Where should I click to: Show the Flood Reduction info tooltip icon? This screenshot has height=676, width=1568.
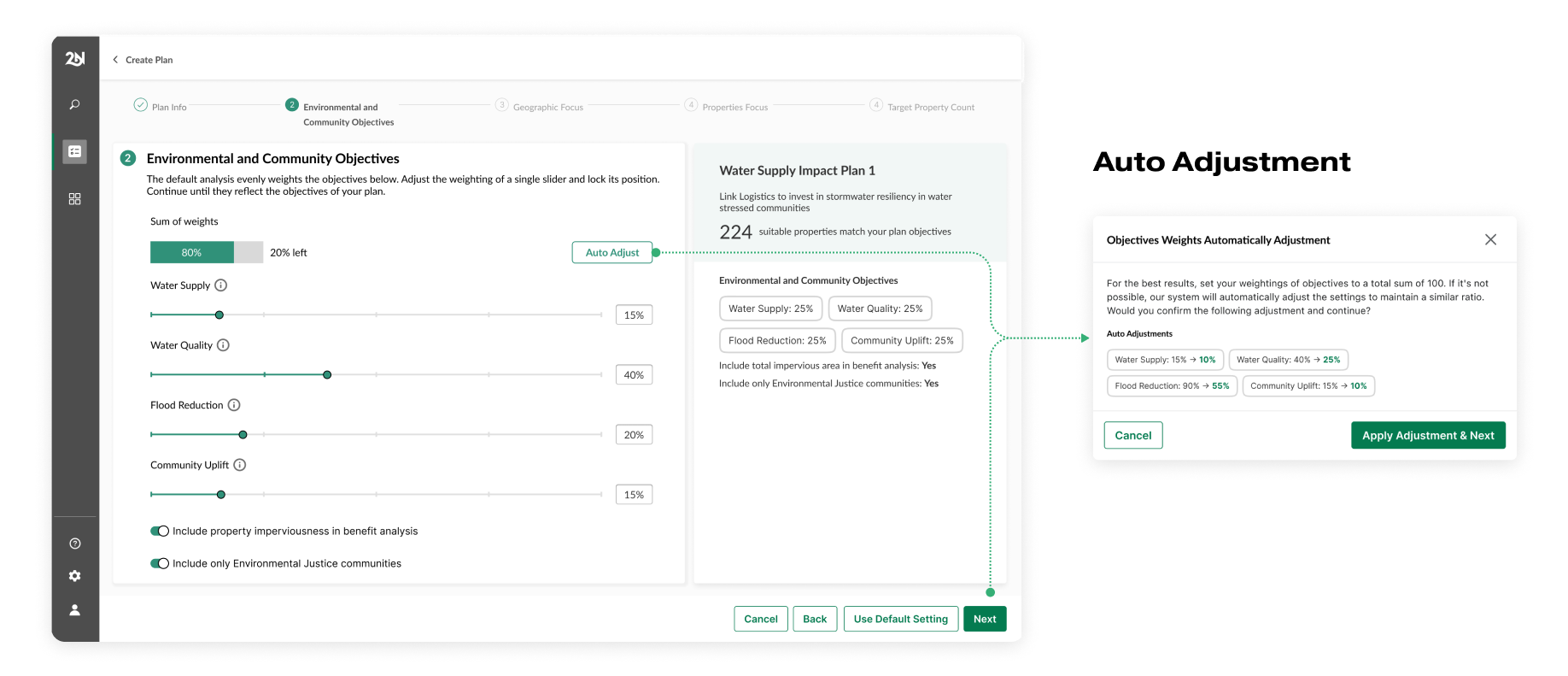pos(234,405)
